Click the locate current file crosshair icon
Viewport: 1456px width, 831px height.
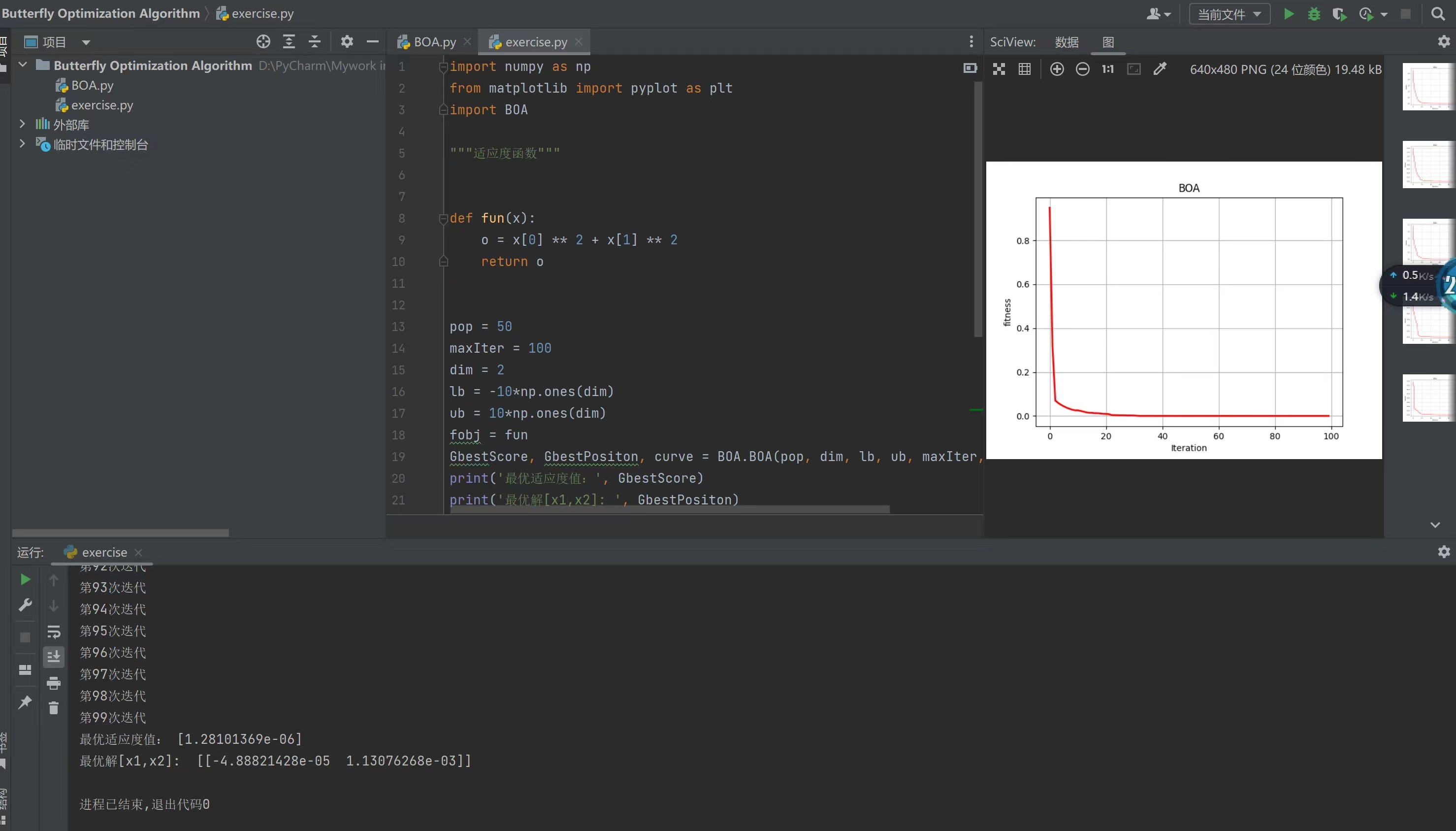263,42
